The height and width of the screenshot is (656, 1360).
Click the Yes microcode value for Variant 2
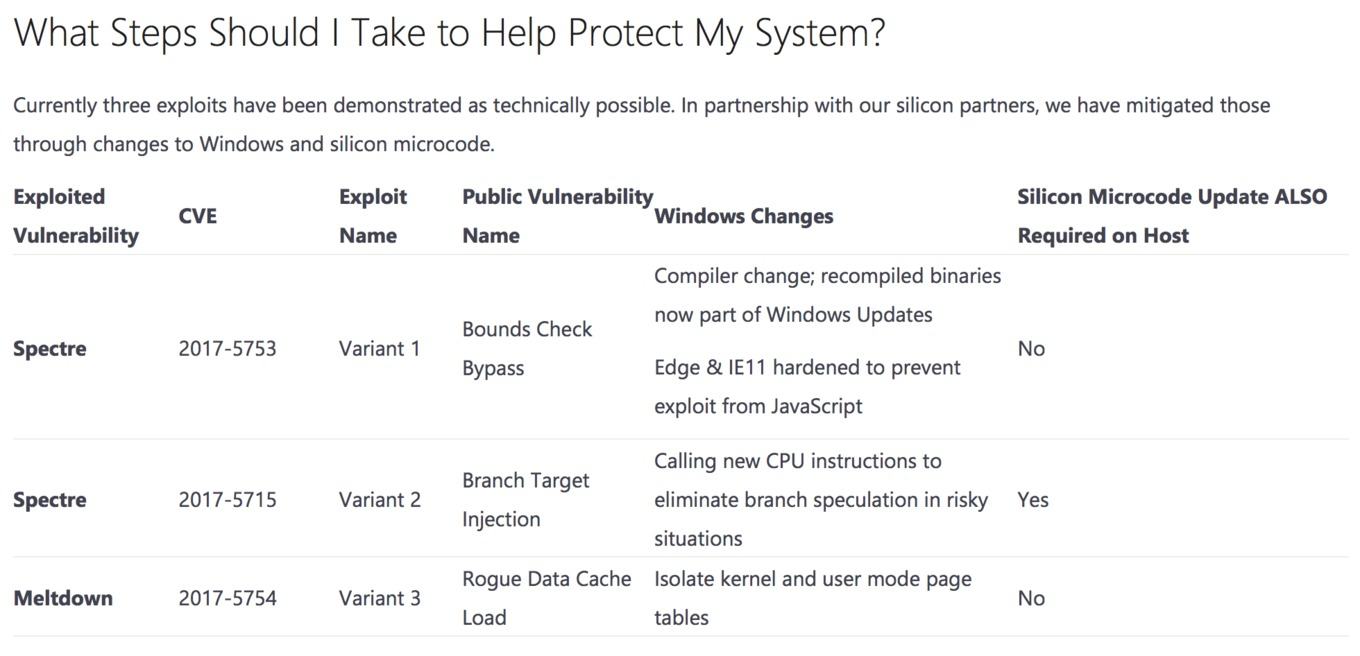1033,500
